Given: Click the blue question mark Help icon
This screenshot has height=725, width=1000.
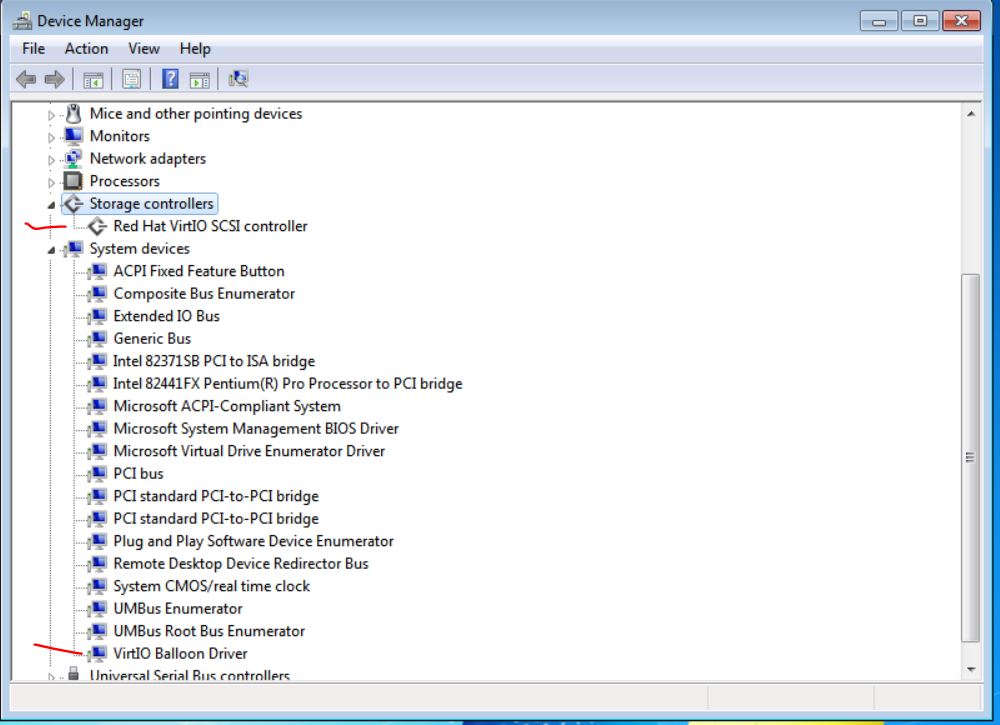Looking at the screenshot, I should (170, 78).
